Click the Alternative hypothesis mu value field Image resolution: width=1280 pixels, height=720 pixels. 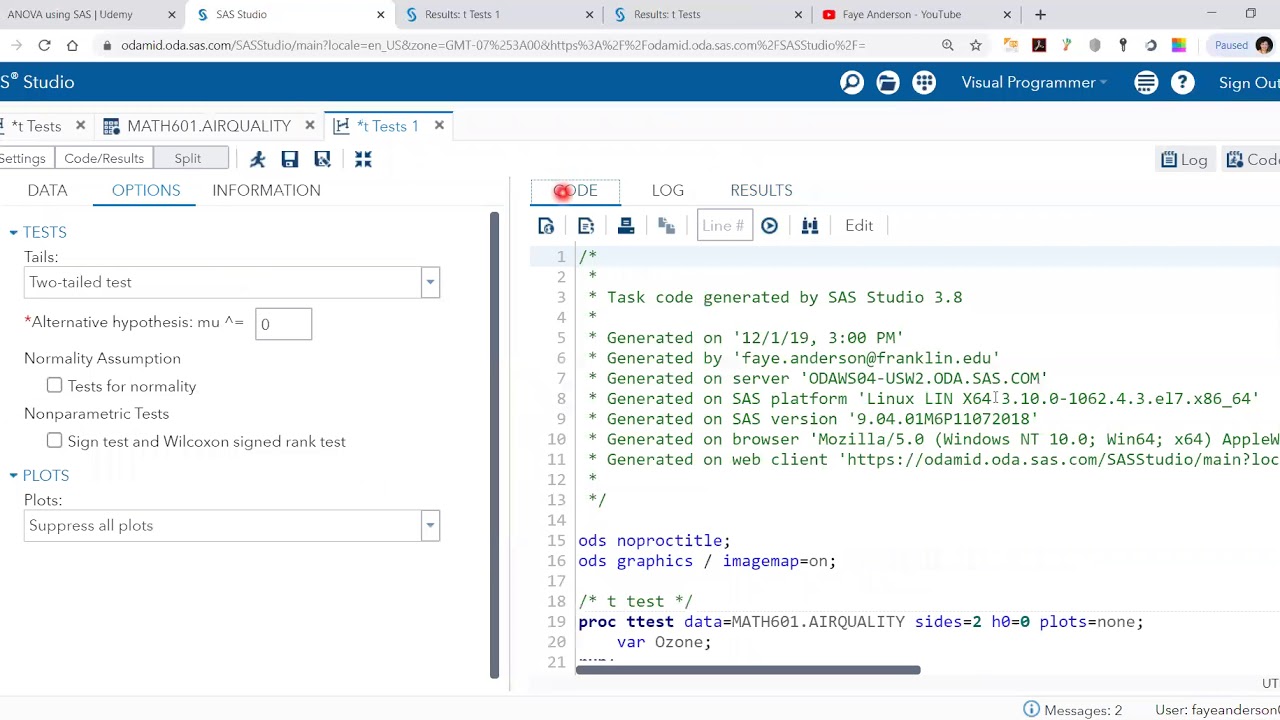coord(283,324)
